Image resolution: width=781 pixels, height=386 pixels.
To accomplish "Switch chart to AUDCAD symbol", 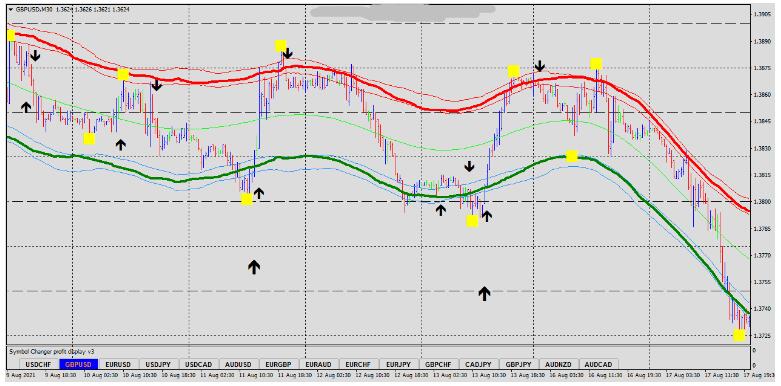I will point(599,364).
